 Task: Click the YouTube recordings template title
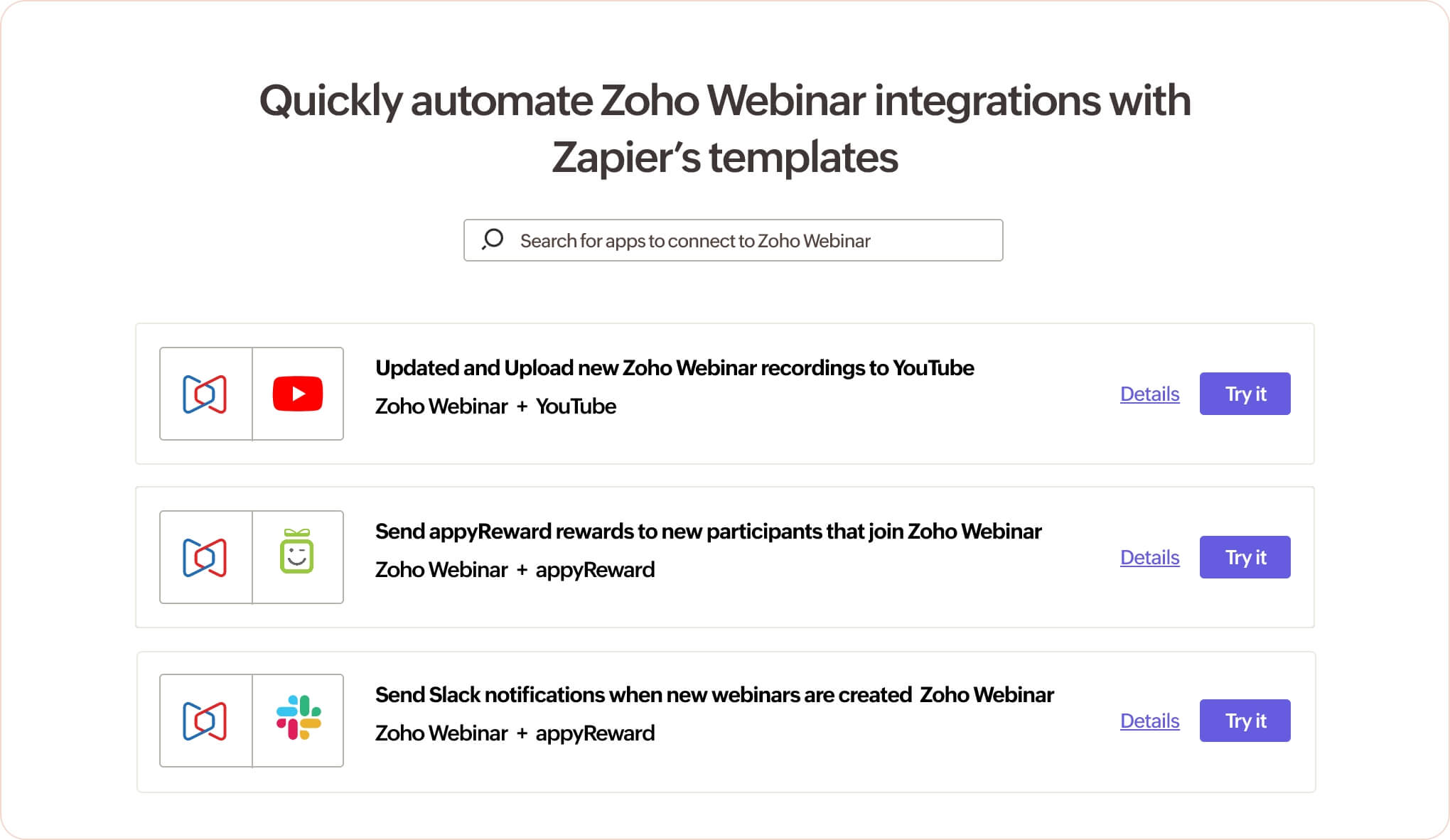[675, 367]
